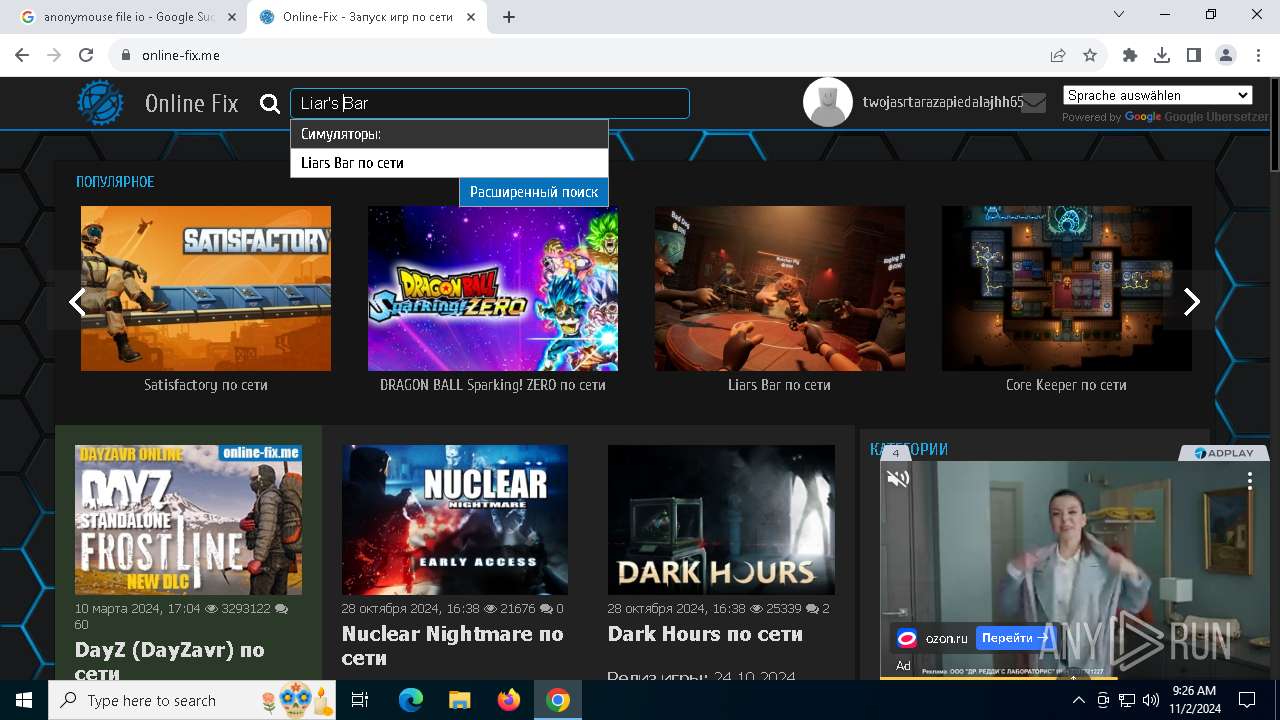Open Chrome tab search chevron
This screenshot has height=720, width=1280.
coord(1121,14)
